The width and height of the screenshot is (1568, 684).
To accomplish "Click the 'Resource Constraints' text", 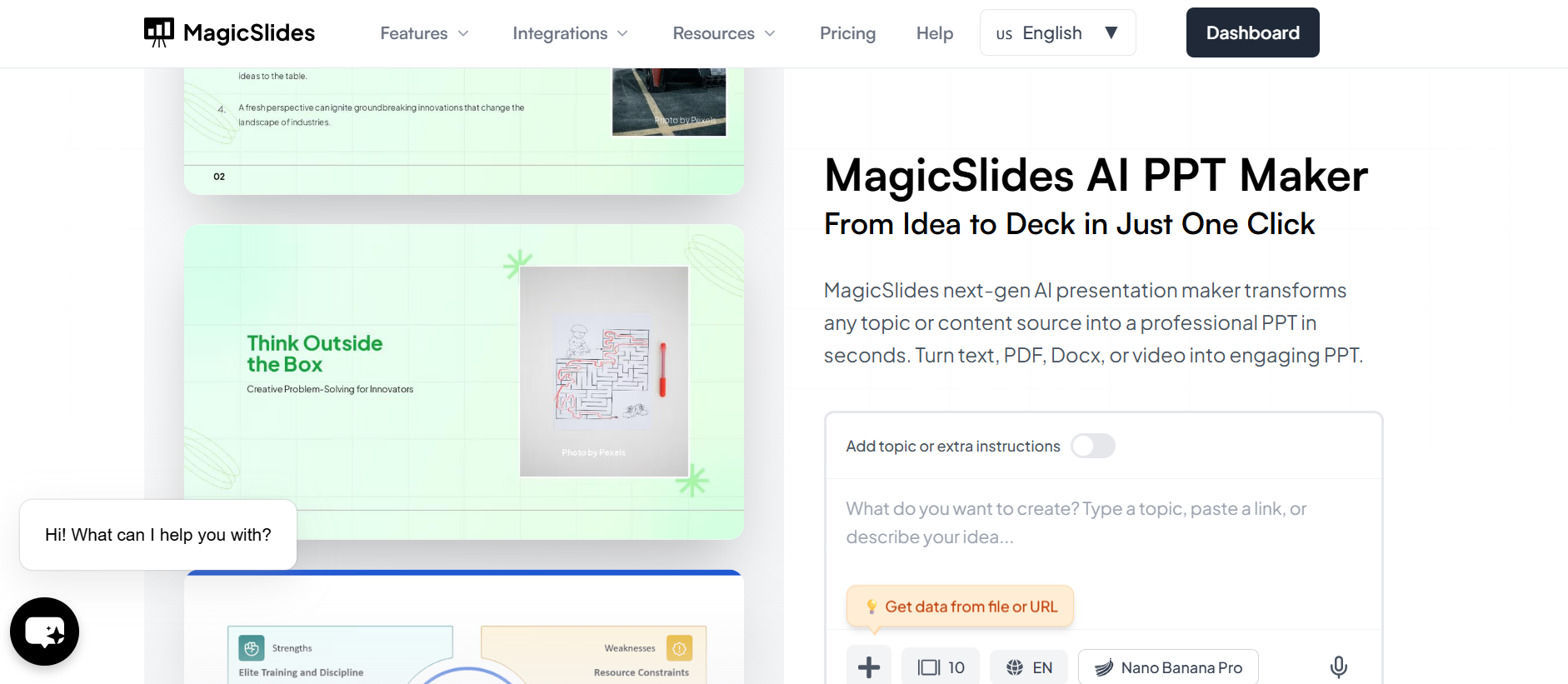I will pos(642,672).
